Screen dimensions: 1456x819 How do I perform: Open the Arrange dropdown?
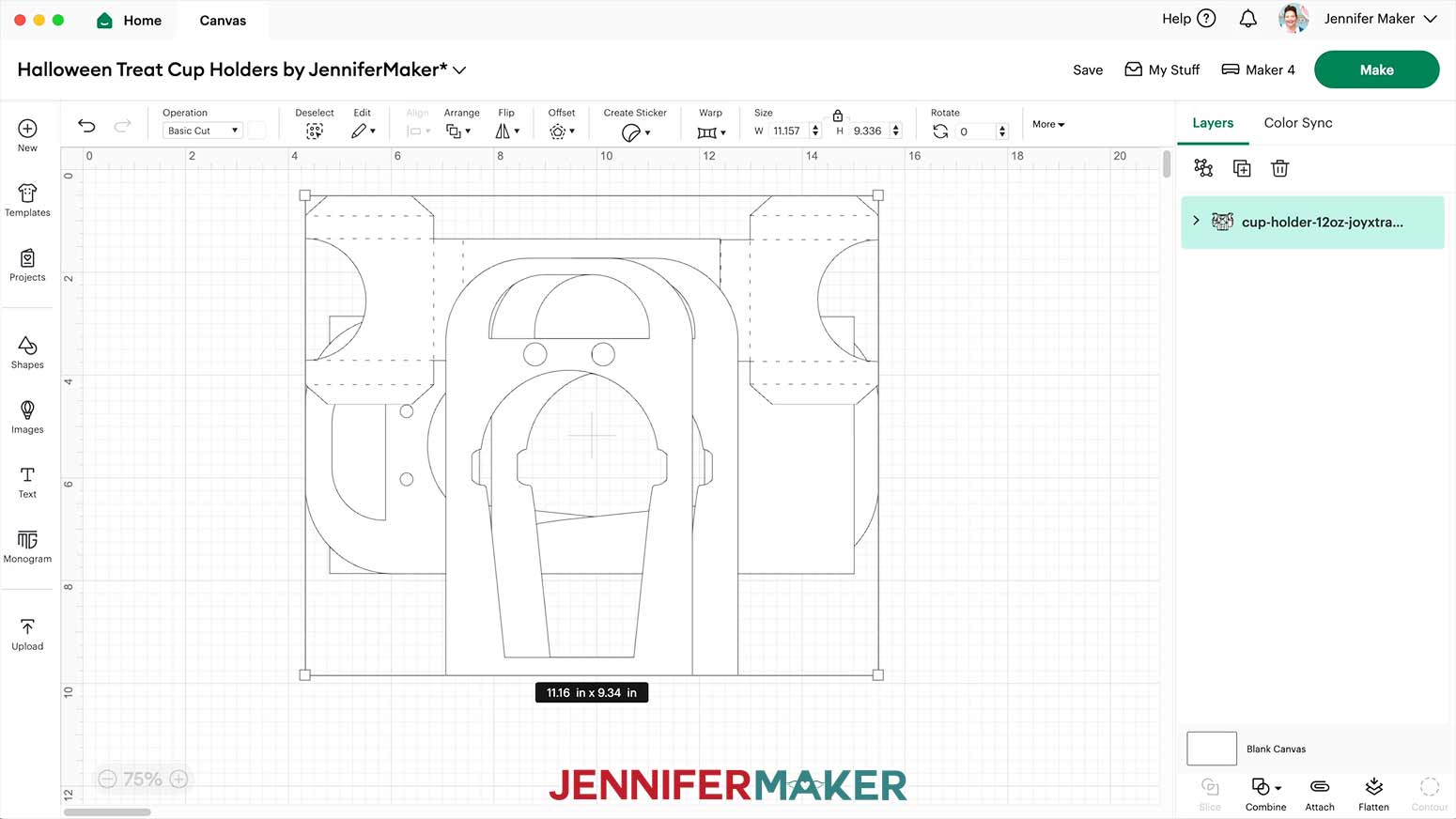coord(458,131)
